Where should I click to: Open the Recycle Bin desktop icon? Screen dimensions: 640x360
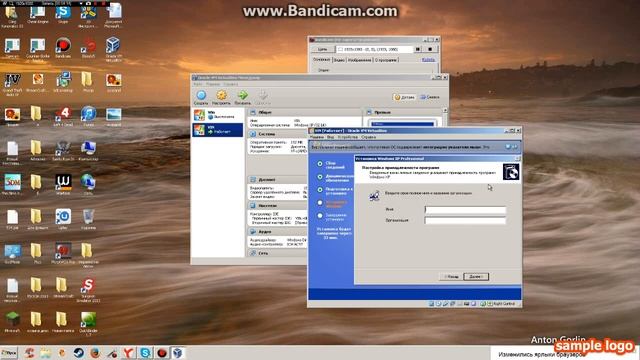[x=88, y=219]
